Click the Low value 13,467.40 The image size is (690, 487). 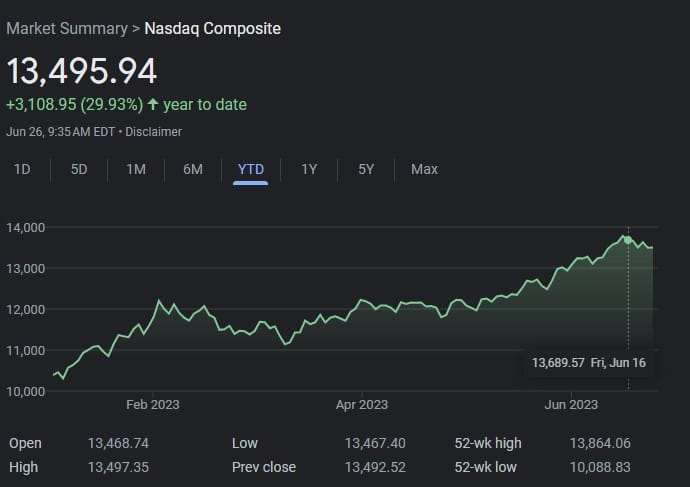(x=375, y=443)
